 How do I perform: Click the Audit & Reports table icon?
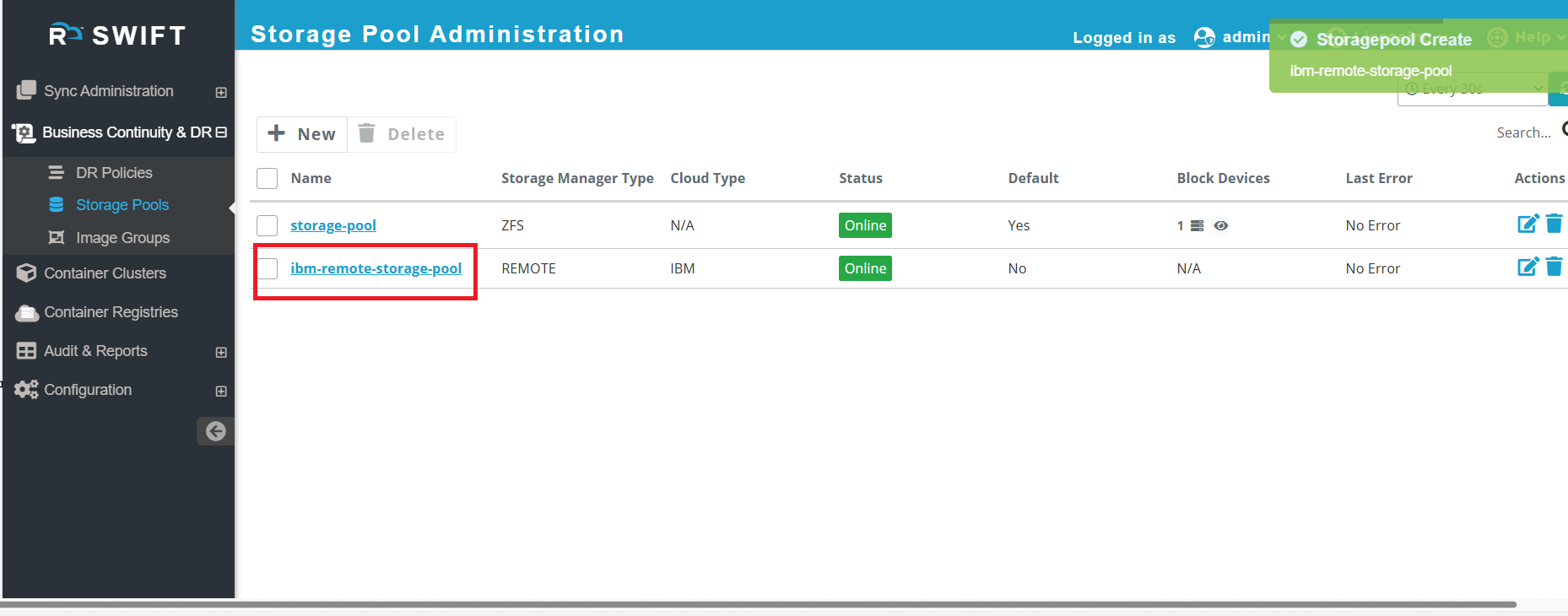(x=26, y=350)
